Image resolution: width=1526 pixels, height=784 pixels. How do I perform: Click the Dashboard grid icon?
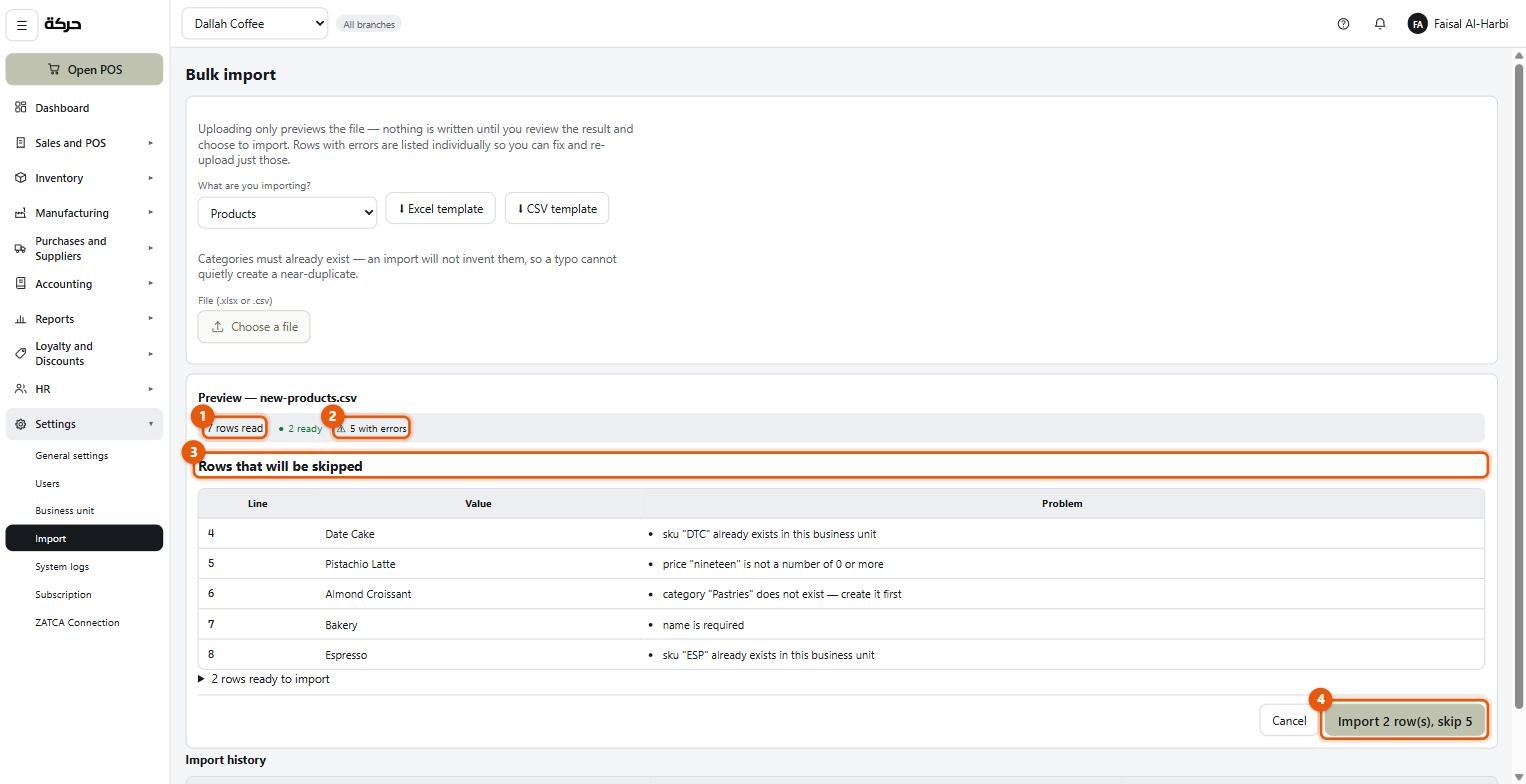pyautogui.click(x=20, y=108)
